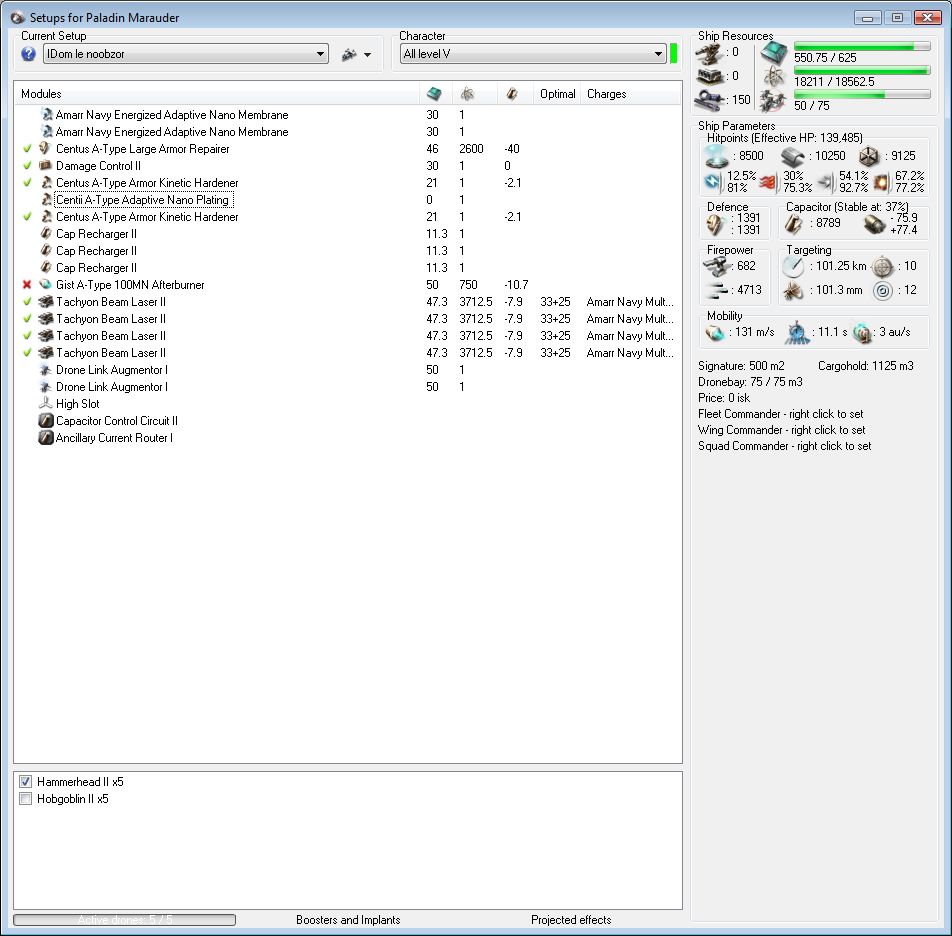
Task: Click 'Squad Commander - right click to set'
Action: (x=784, y=446)
